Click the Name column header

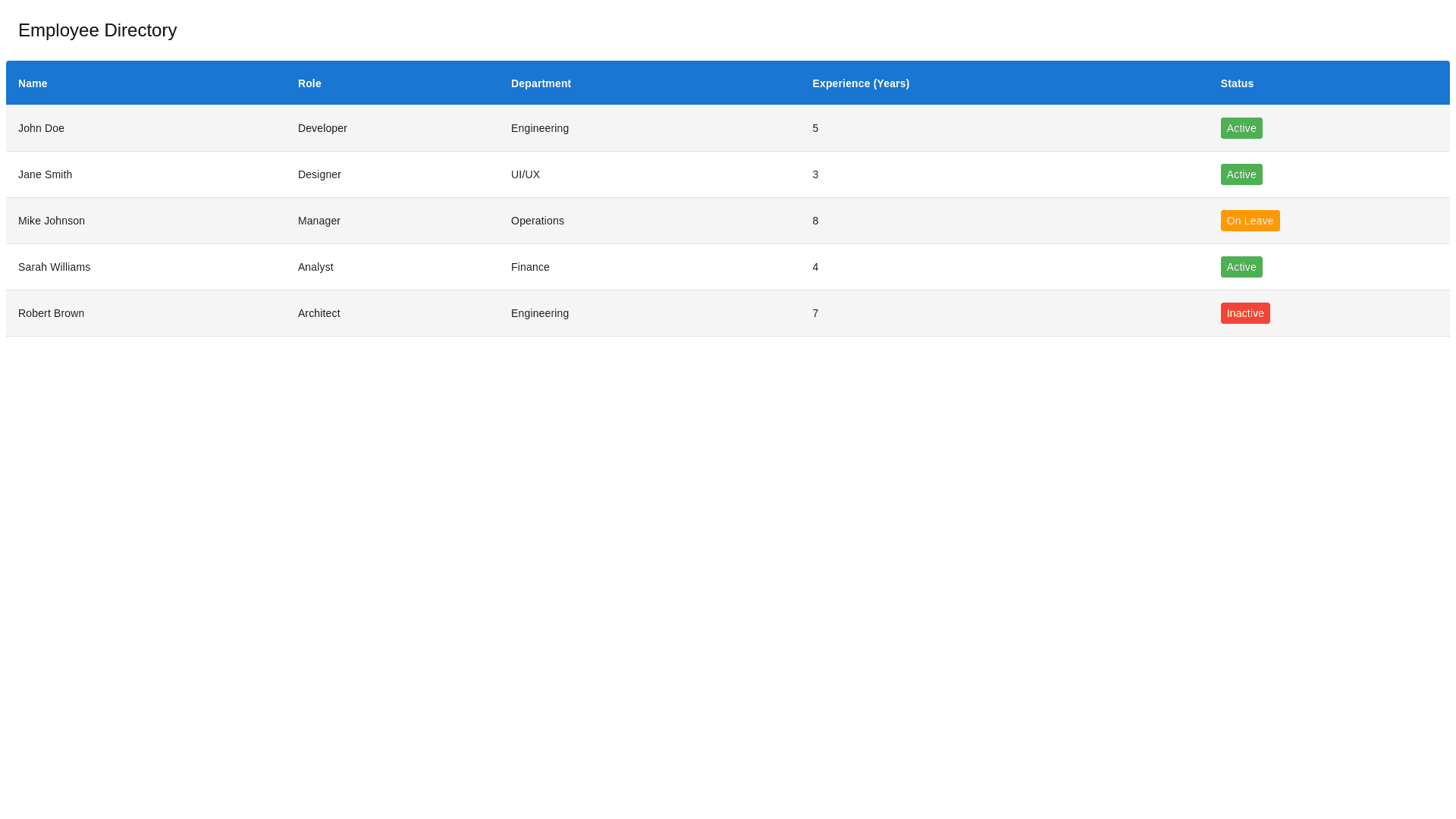[x=33, y=83]
